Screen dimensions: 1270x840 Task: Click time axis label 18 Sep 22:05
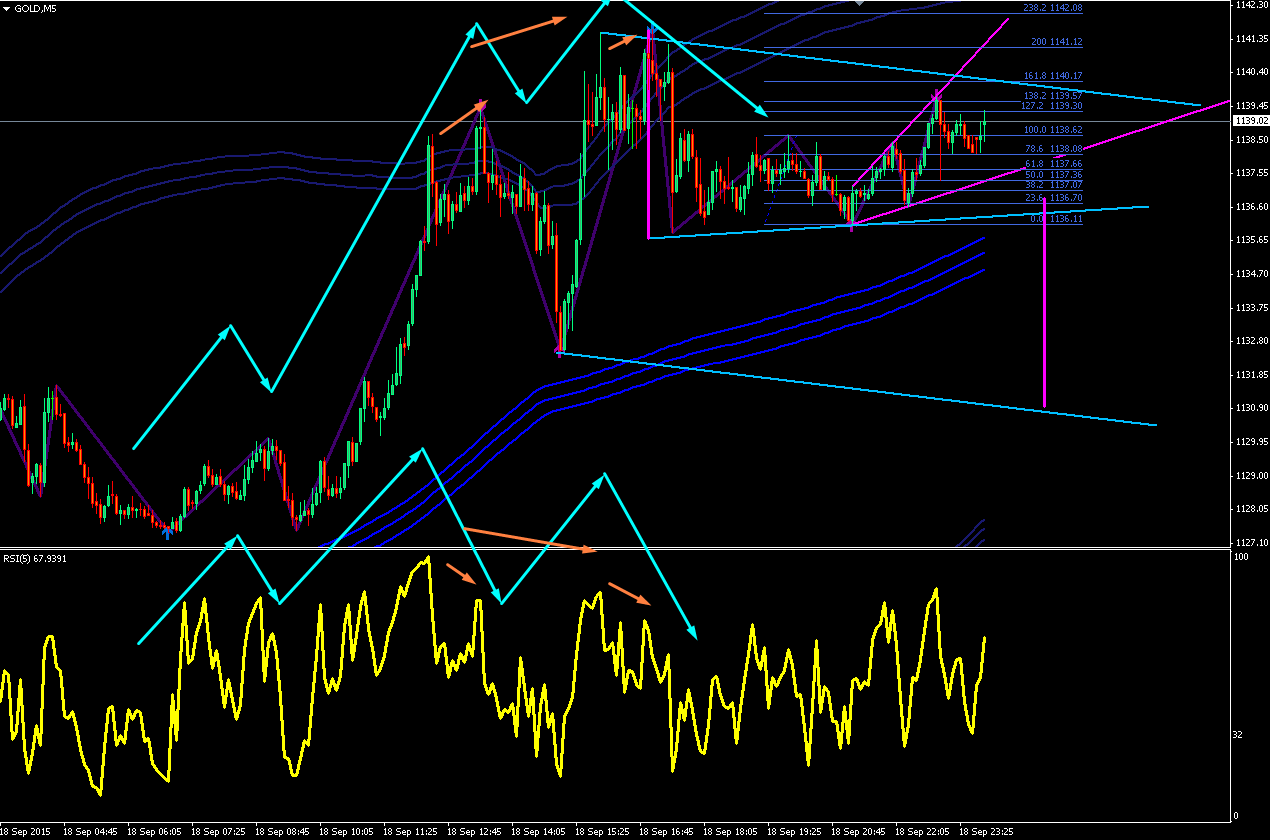[923, 831]
